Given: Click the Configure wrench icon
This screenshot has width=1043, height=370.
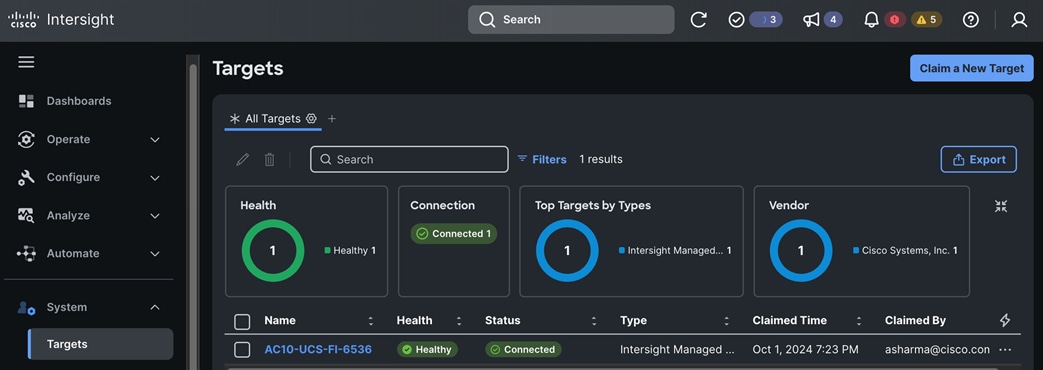Looking at the screenshot, I should pyautogui.click(x=26, y=177).
